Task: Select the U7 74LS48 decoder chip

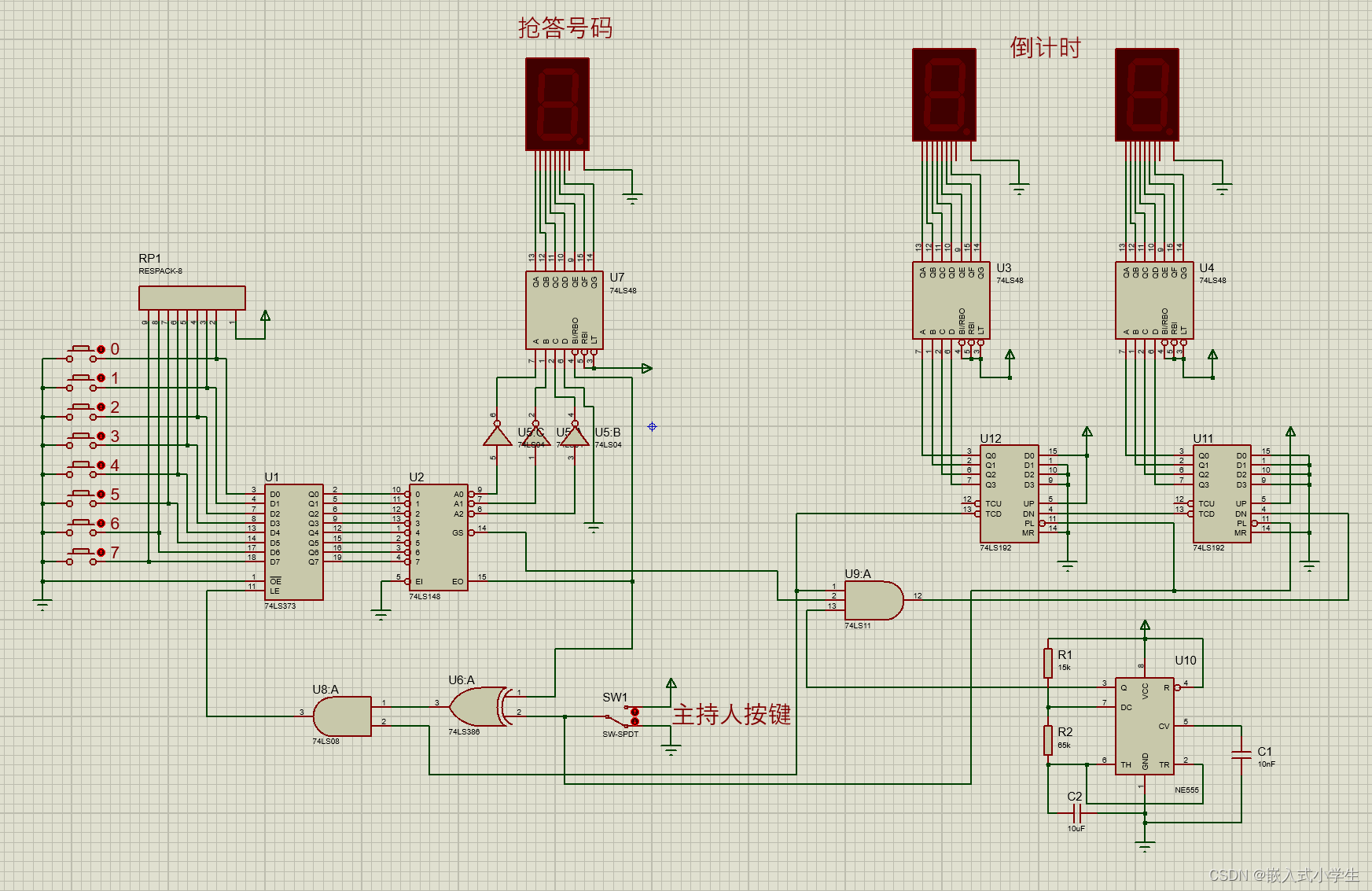Action: pos(565,310)
